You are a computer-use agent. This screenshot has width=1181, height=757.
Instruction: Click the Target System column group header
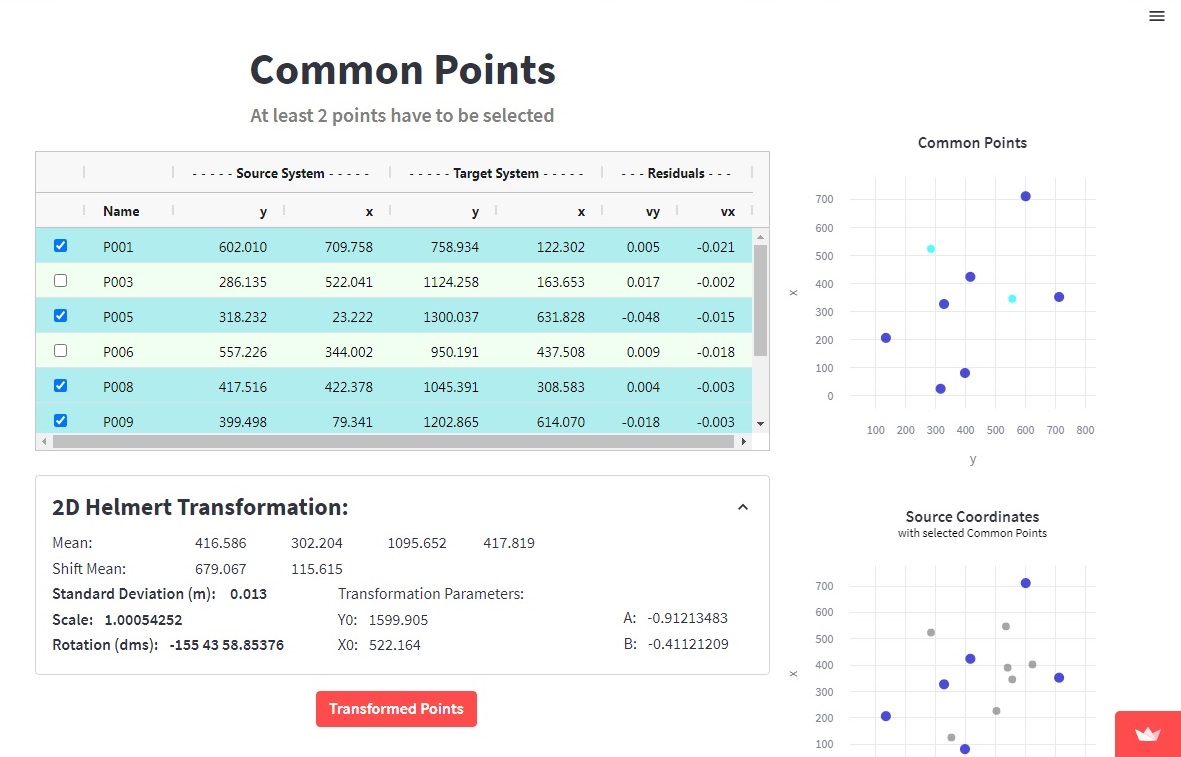click(x=496, y=173)
